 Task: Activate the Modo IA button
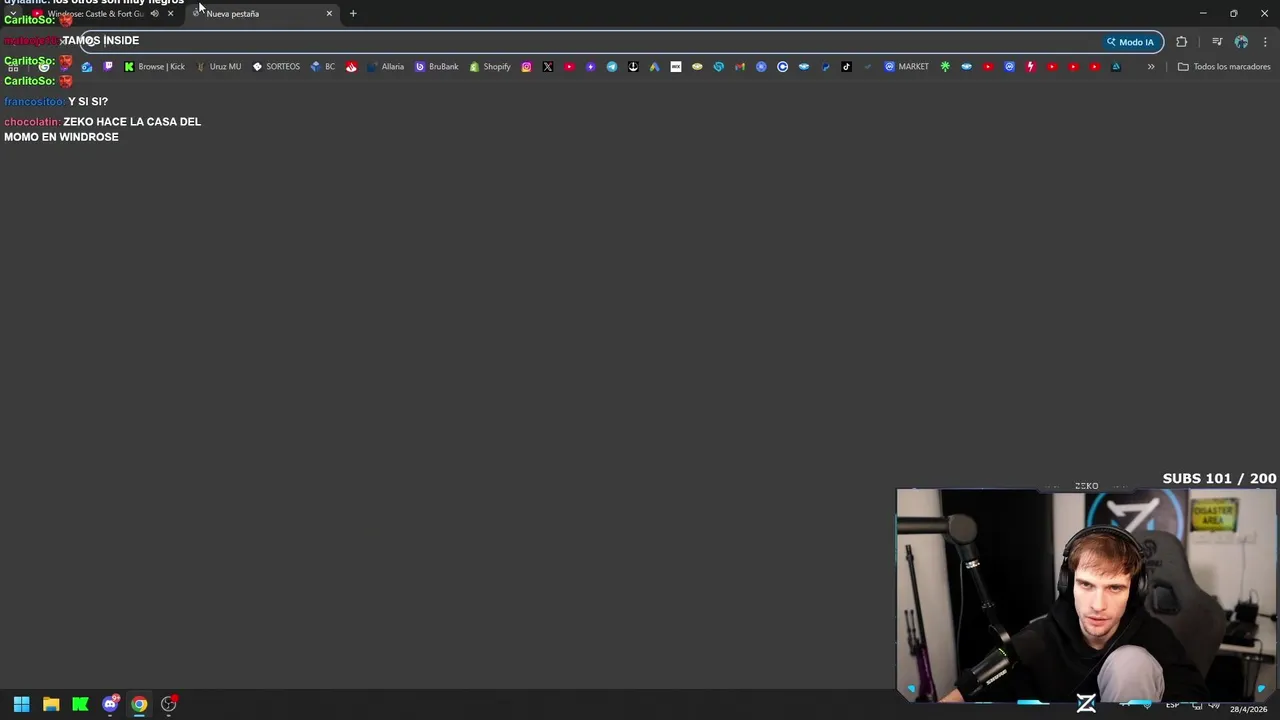coord(1130,42)
